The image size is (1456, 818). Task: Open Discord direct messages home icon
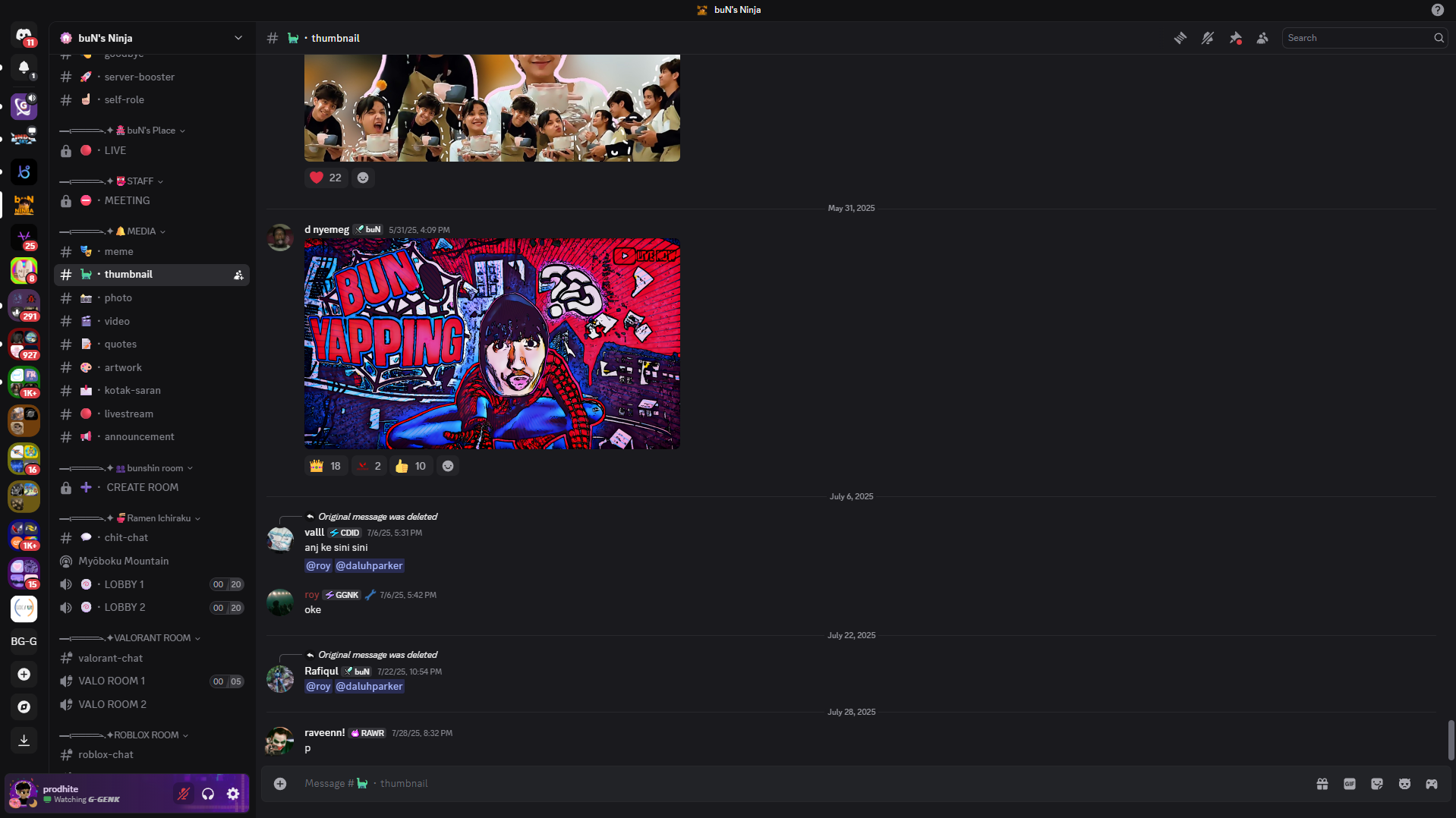click(24, 36)
